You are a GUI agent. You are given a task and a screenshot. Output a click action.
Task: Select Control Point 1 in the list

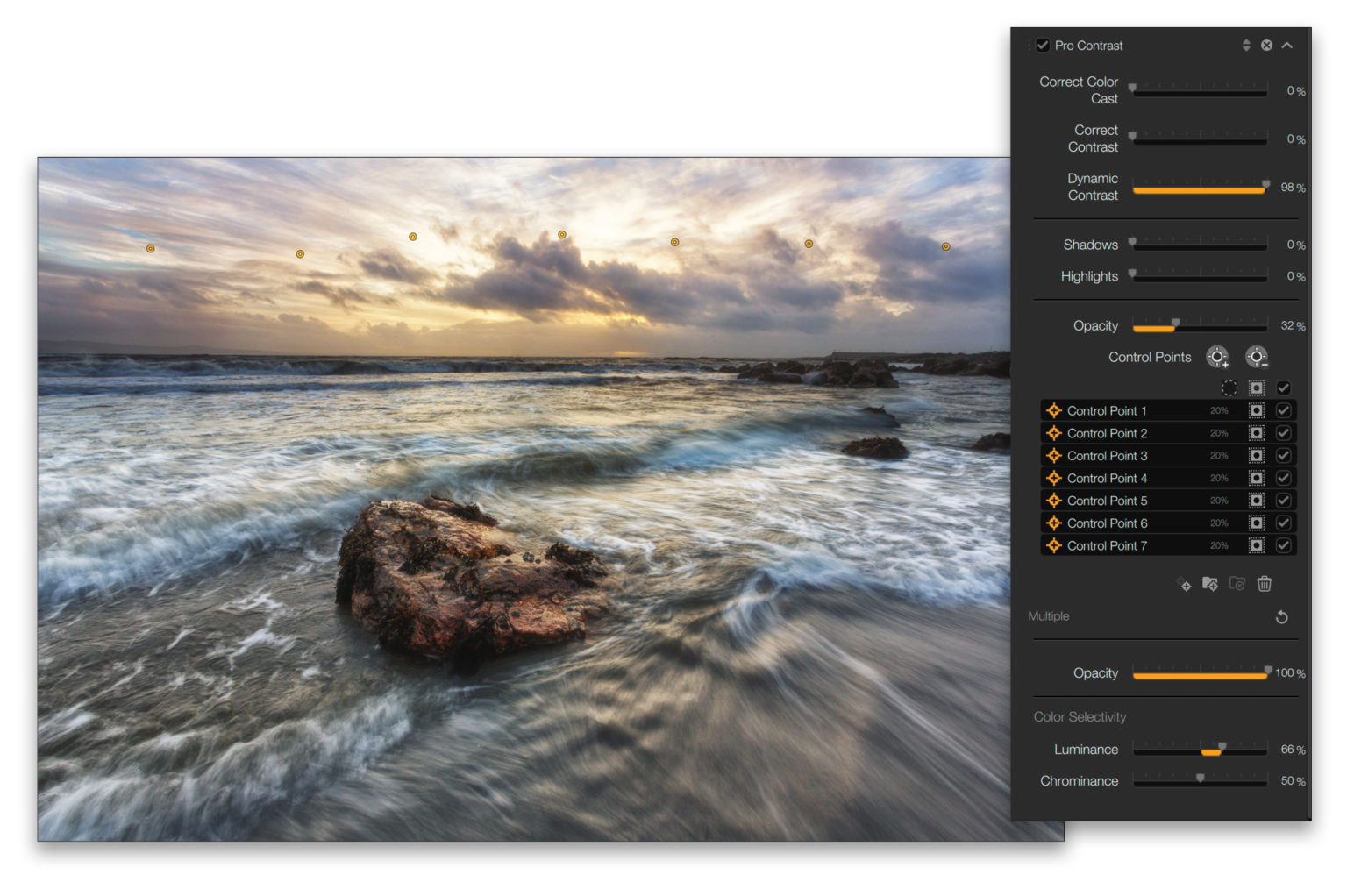click(x=1107, y=411)
